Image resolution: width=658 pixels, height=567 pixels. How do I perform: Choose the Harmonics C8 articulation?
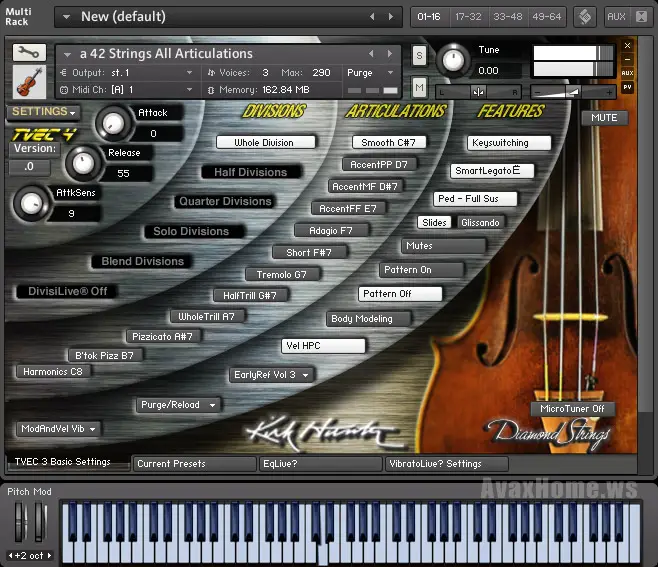[53, 371]
